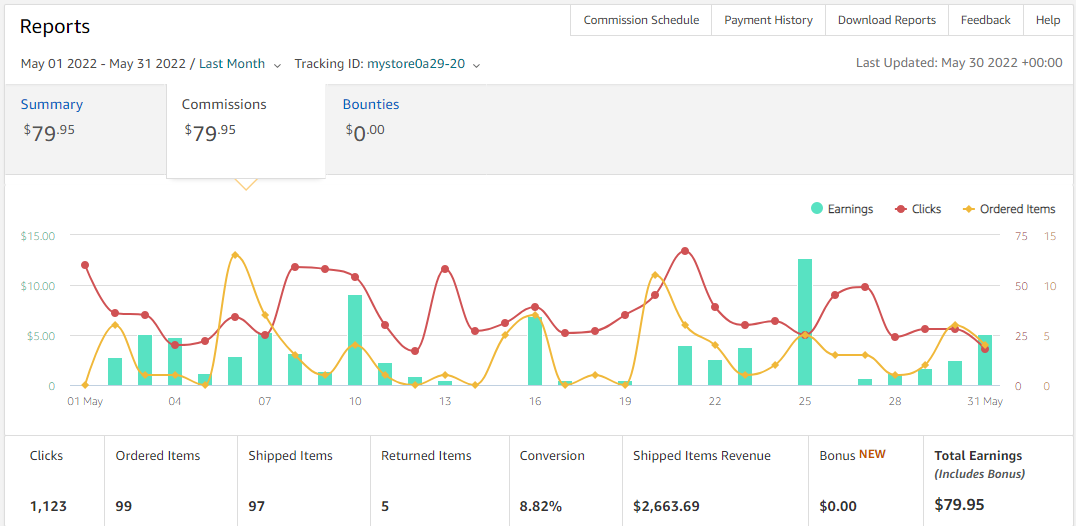Expand the Last Month date range dropdown
1076x526 pixels.
277,65
